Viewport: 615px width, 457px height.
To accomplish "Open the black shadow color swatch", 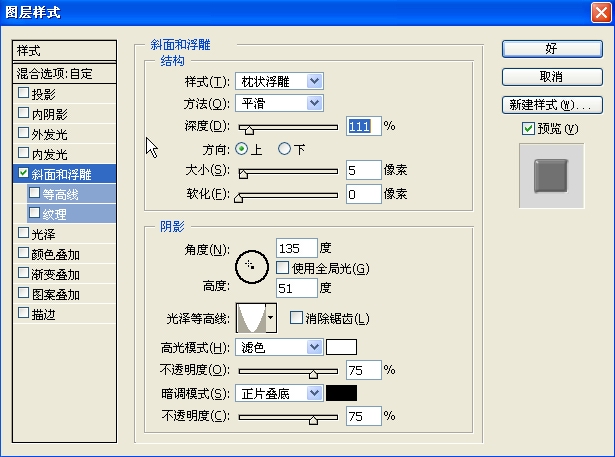I will (x=341, y=393).
